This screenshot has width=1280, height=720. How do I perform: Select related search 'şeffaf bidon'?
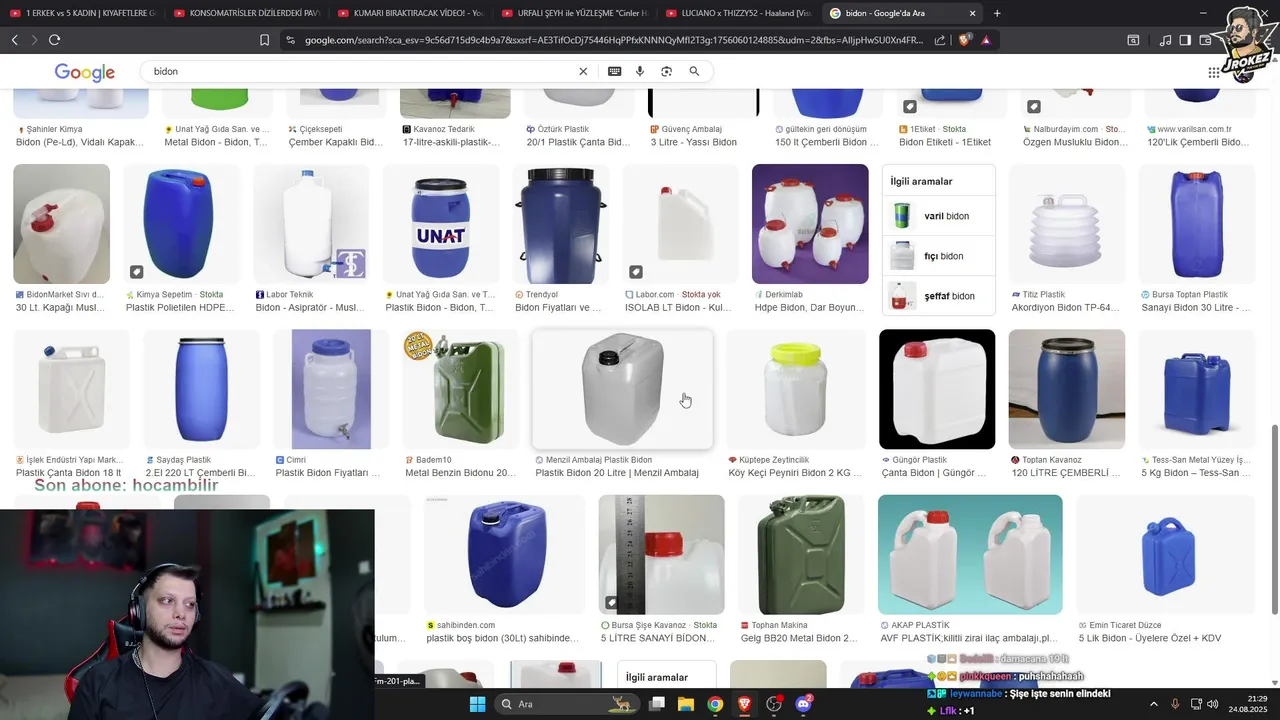939,296
